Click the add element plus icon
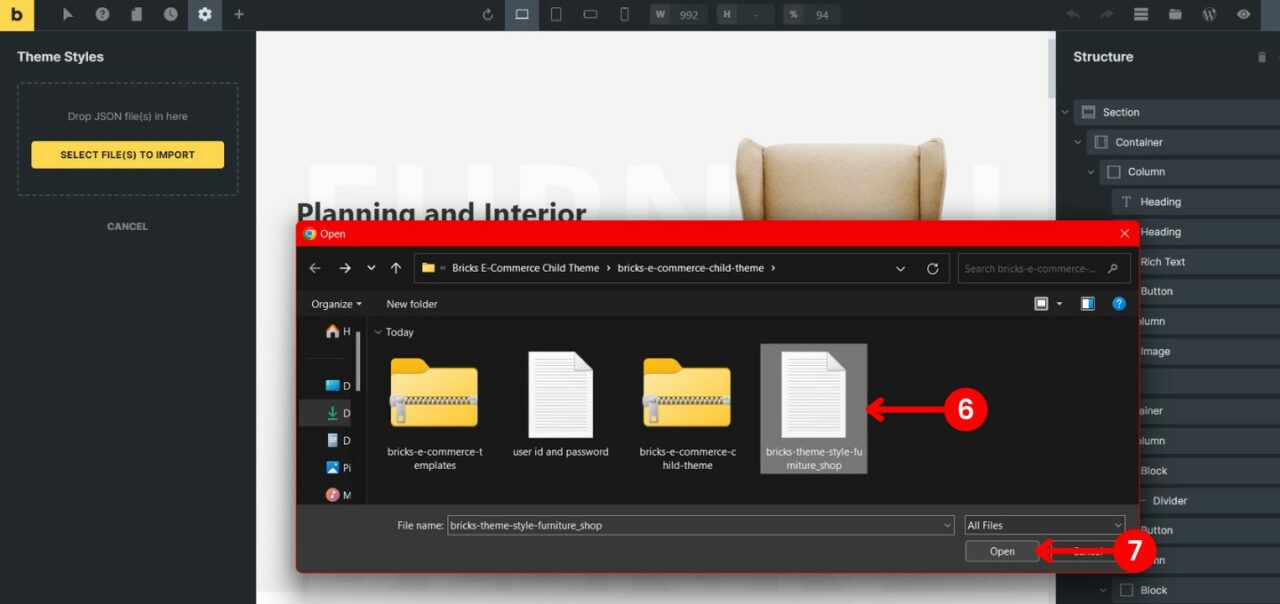Viewport: 1280px width, 604px height. point(238,14)
